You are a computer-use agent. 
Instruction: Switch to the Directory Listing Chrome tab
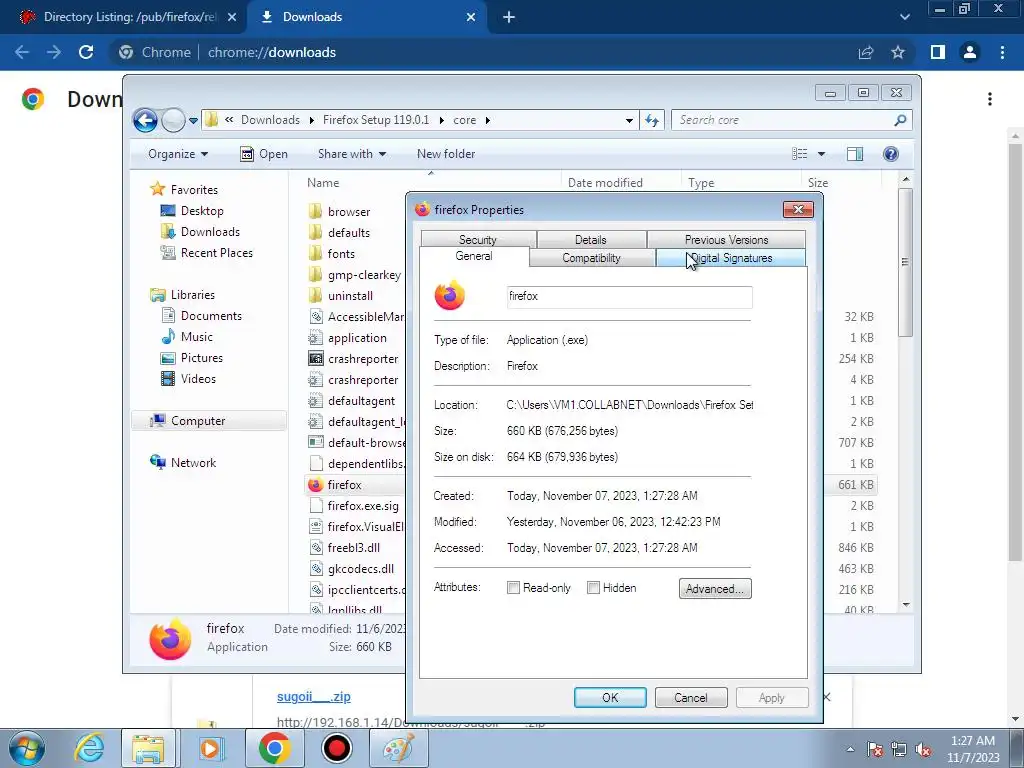(128, 17)
